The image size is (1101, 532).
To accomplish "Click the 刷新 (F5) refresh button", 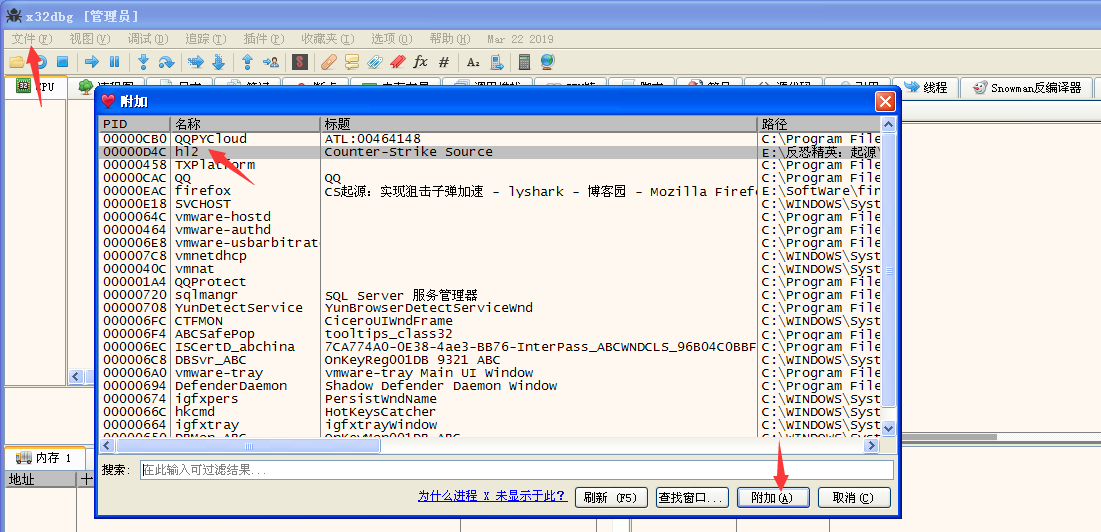I will point(610,498).
